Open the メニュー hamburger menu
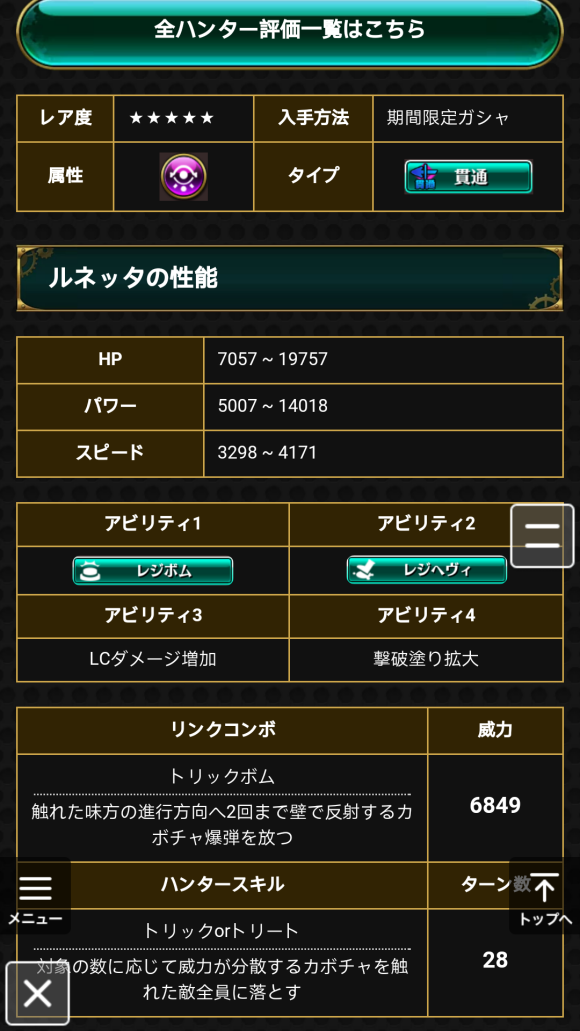 [36, 897]
